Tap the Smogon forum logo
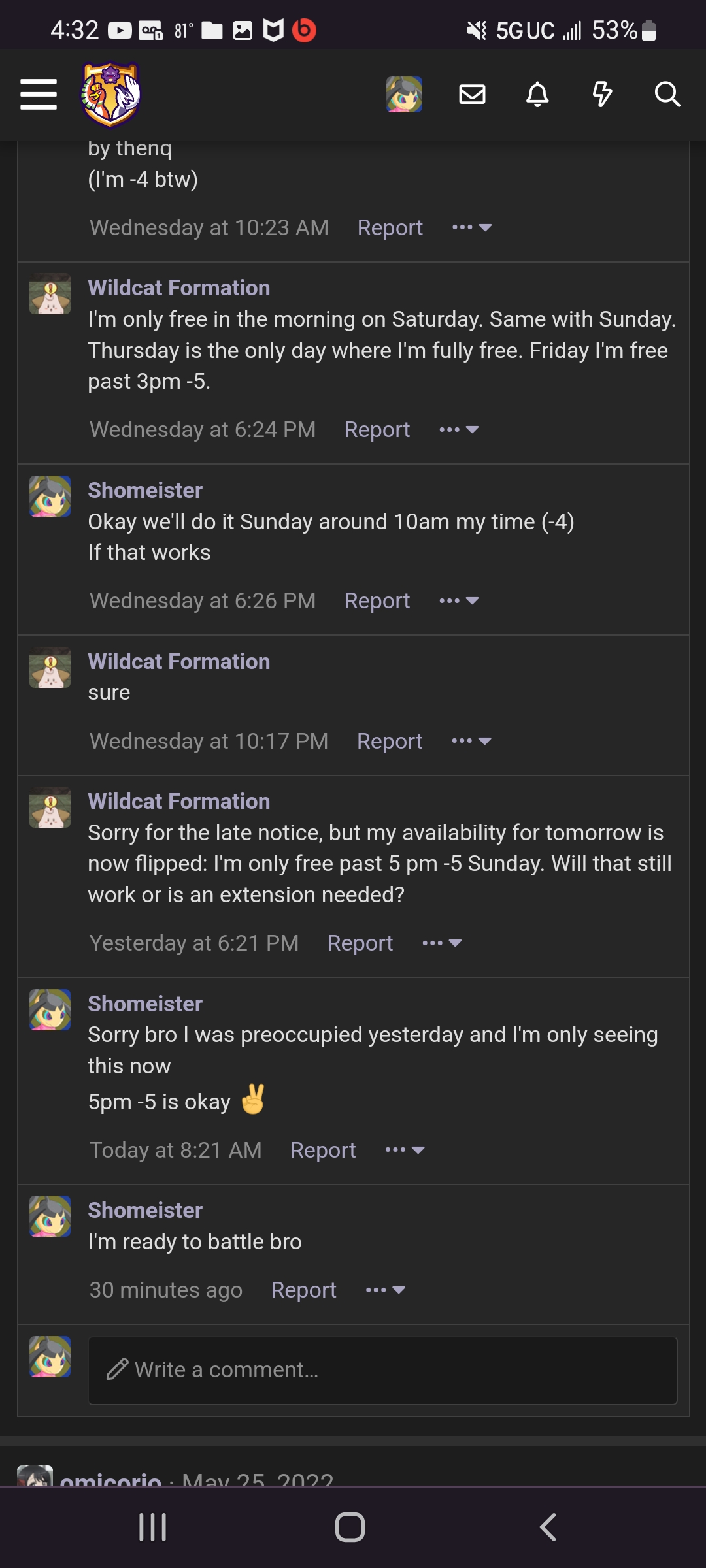 click(111, 94)
